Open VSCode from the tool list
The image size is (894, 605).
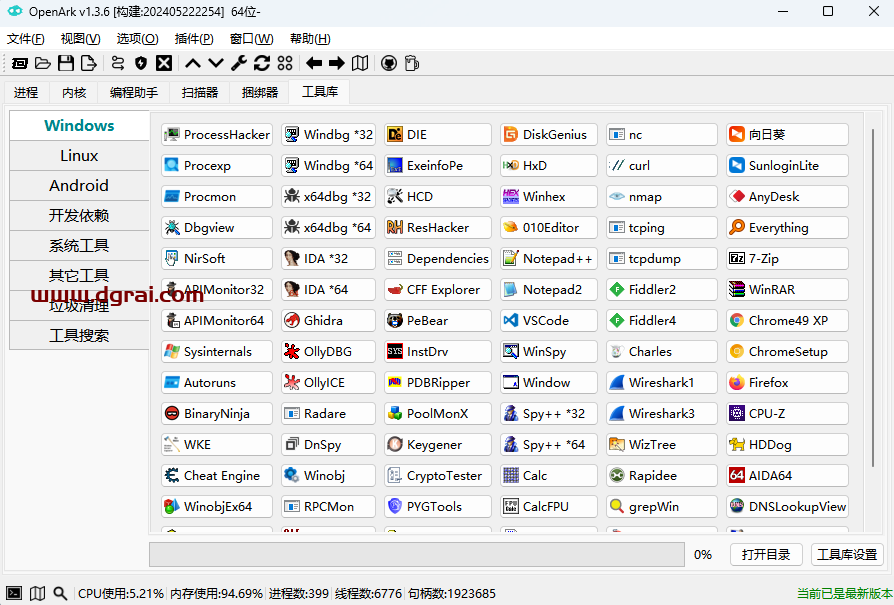549,320
